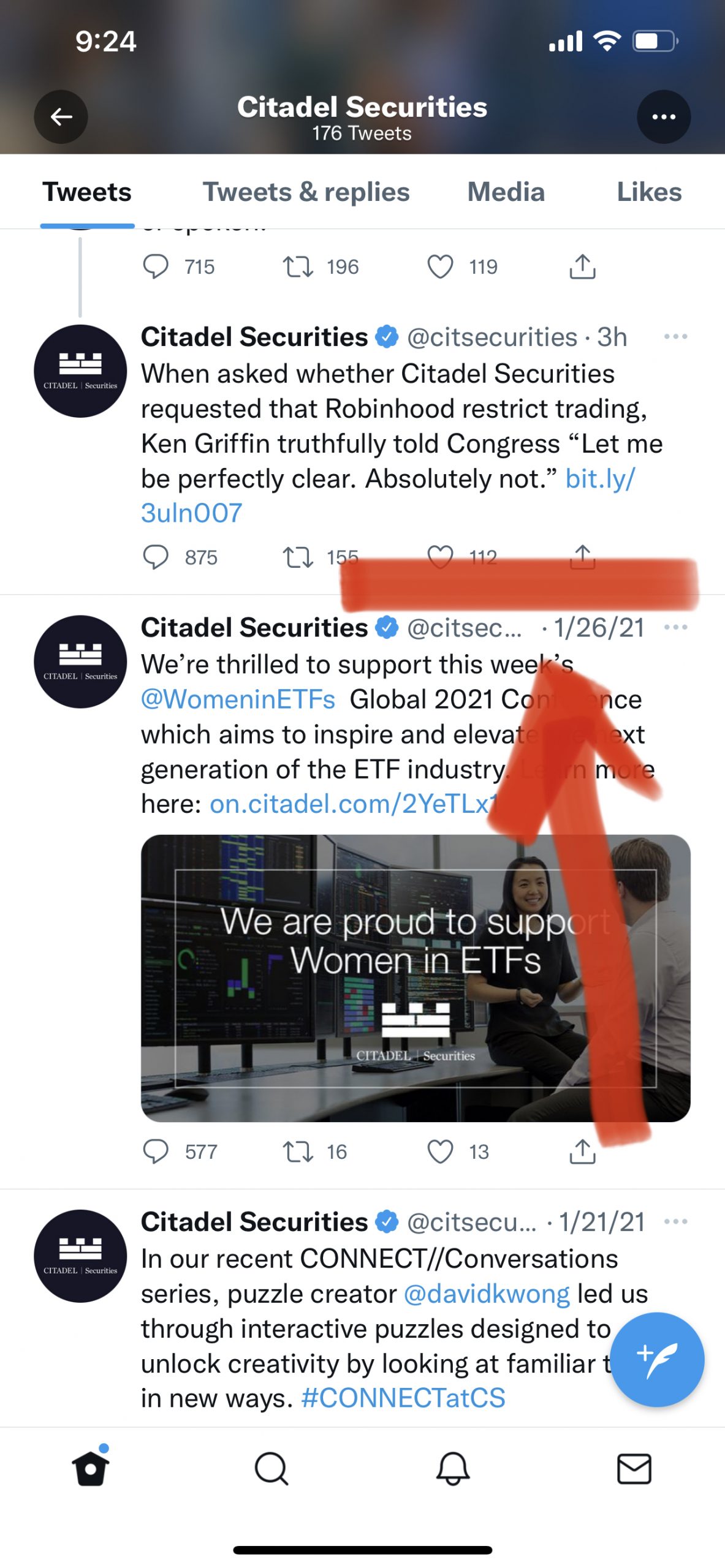Tap the compose new tweet button

pos(656,1359)
